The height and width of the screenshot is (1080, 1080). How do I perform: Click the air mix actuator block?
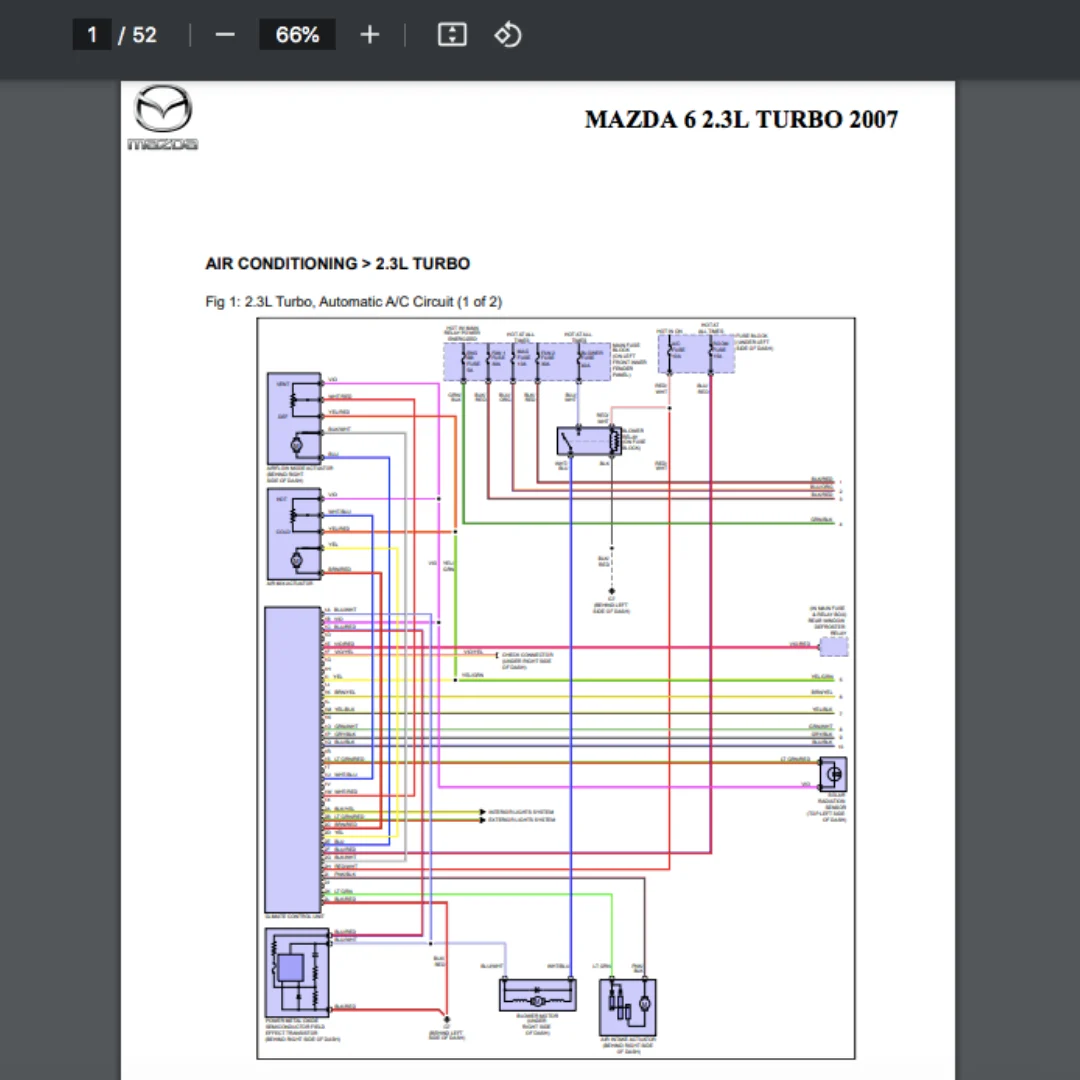coord(294,534)
